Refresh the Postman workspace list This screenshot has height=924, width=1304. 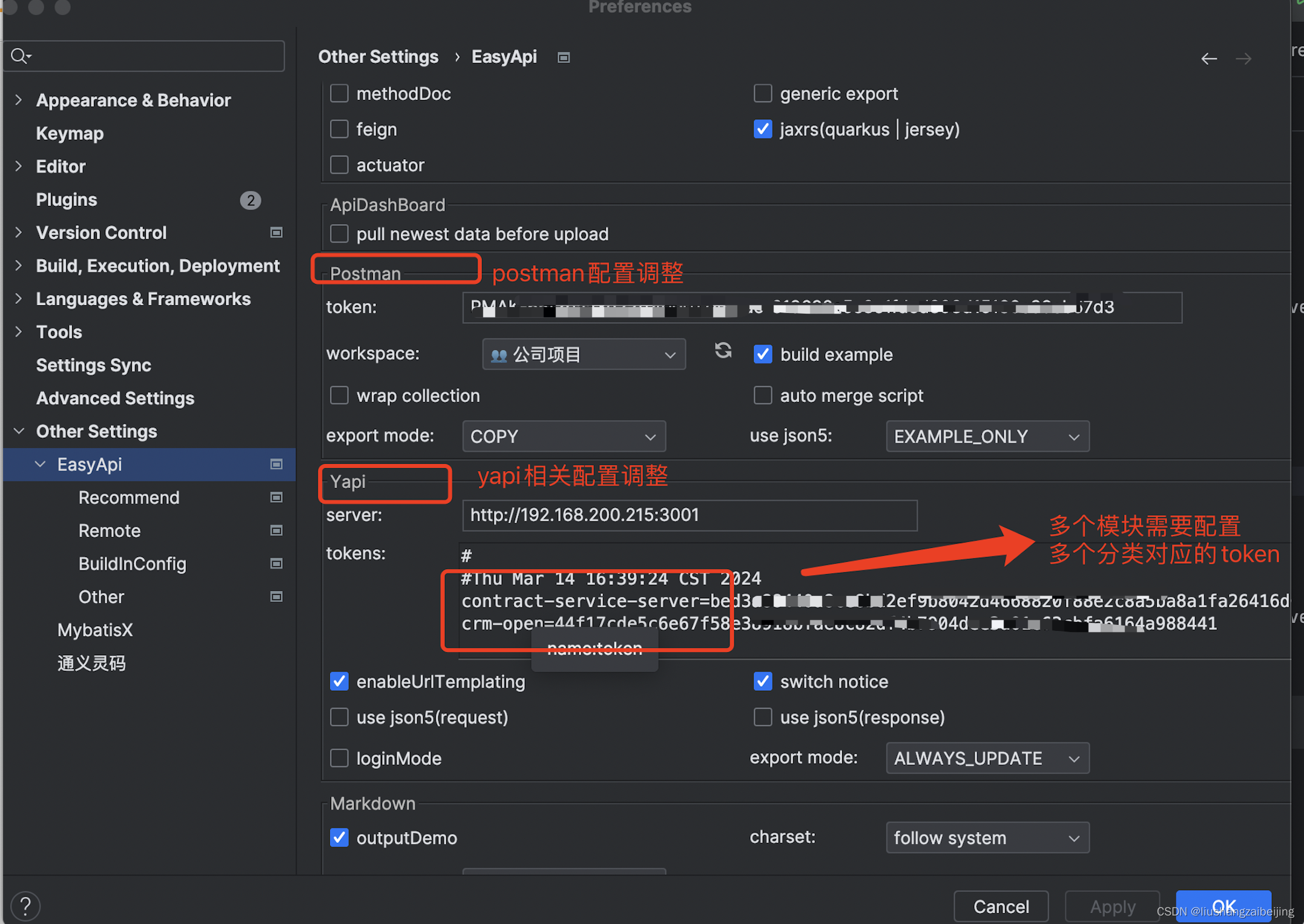(723, 351)
